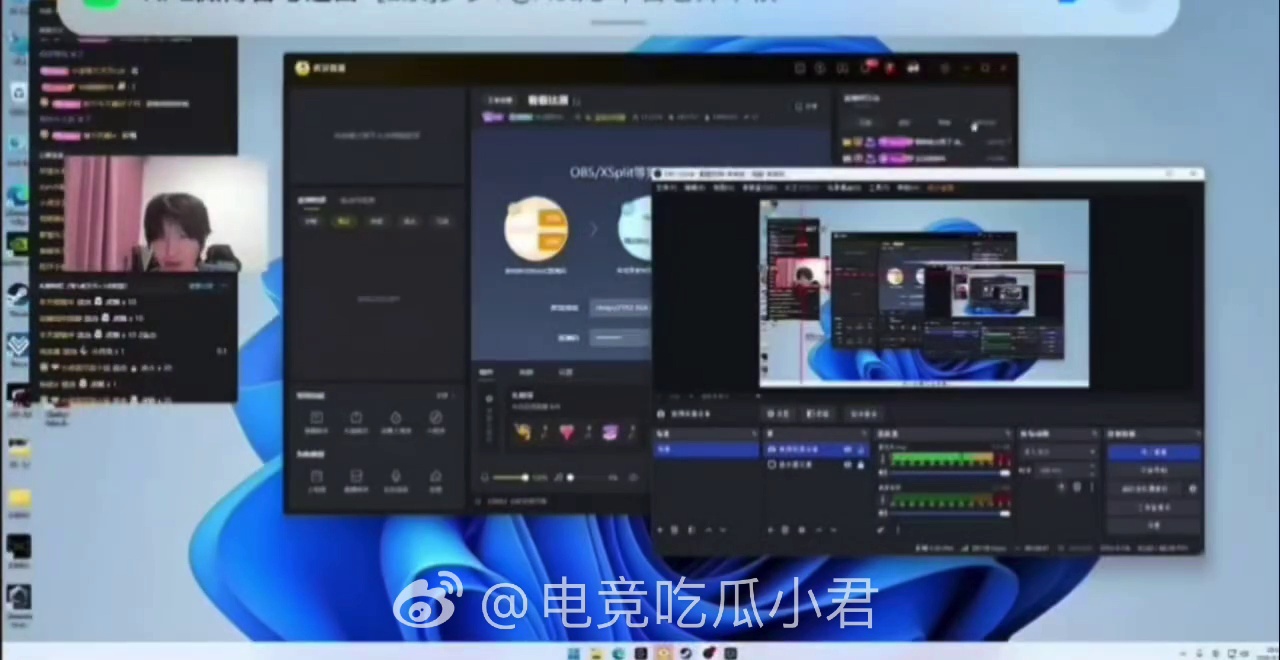
Task: Click the gear icon beside the OBS virtual camera button
Action: pos(1192,489)
